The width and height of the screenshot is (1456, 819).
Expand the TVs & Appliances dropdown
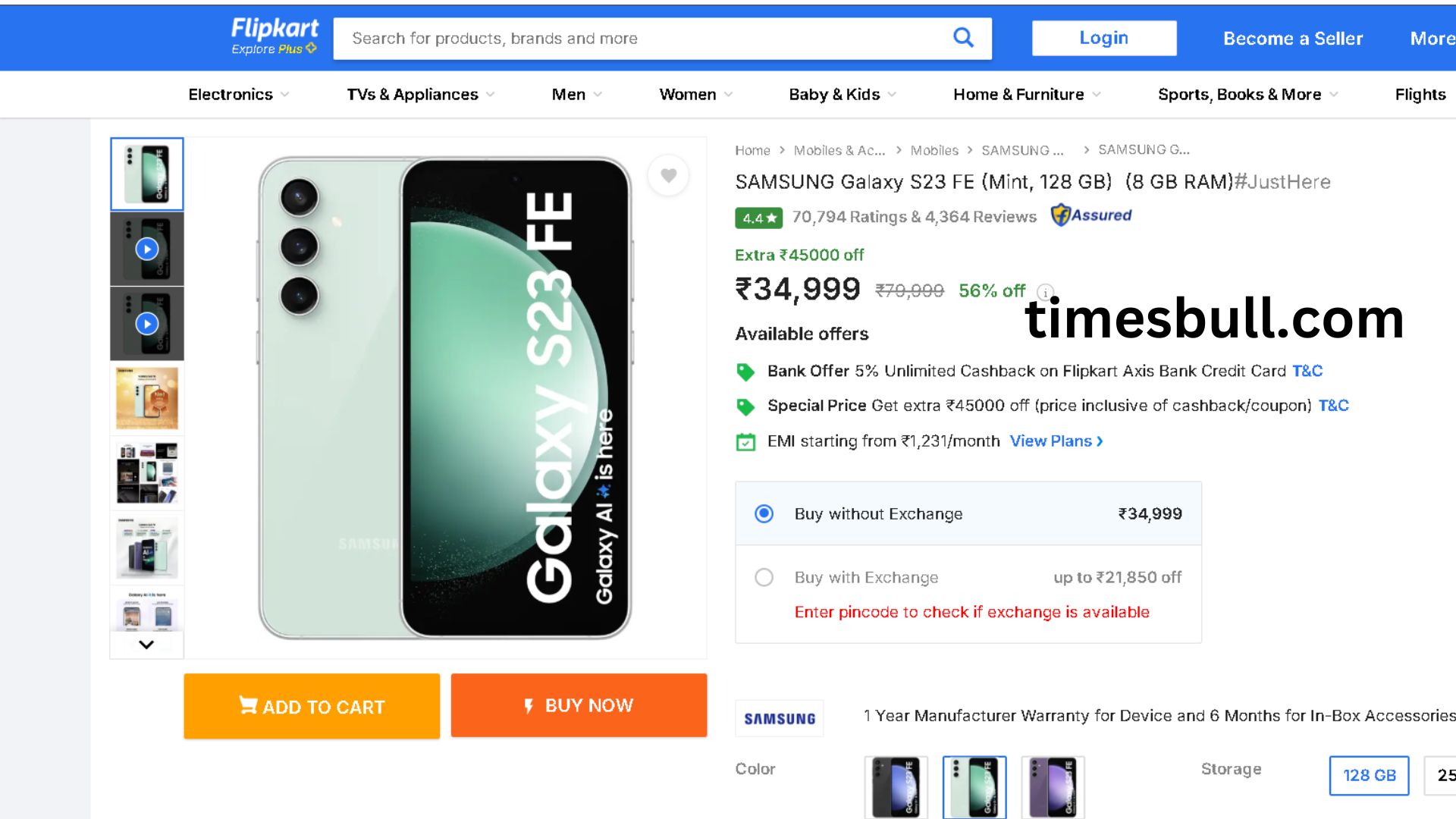point(420,95)
